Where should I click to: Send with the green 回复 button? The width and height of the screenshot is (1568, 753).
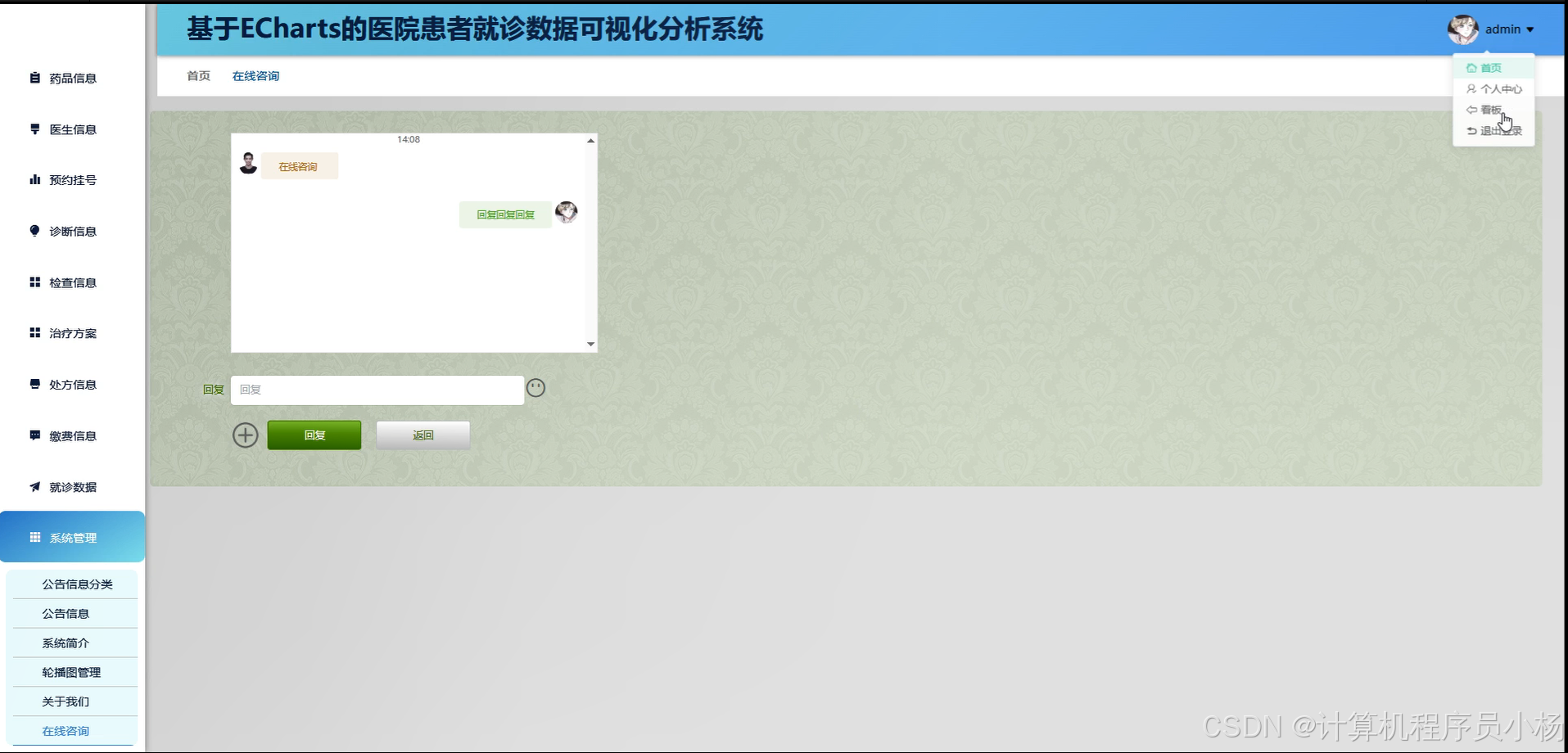pyautogui.click(x=314, y=435)
